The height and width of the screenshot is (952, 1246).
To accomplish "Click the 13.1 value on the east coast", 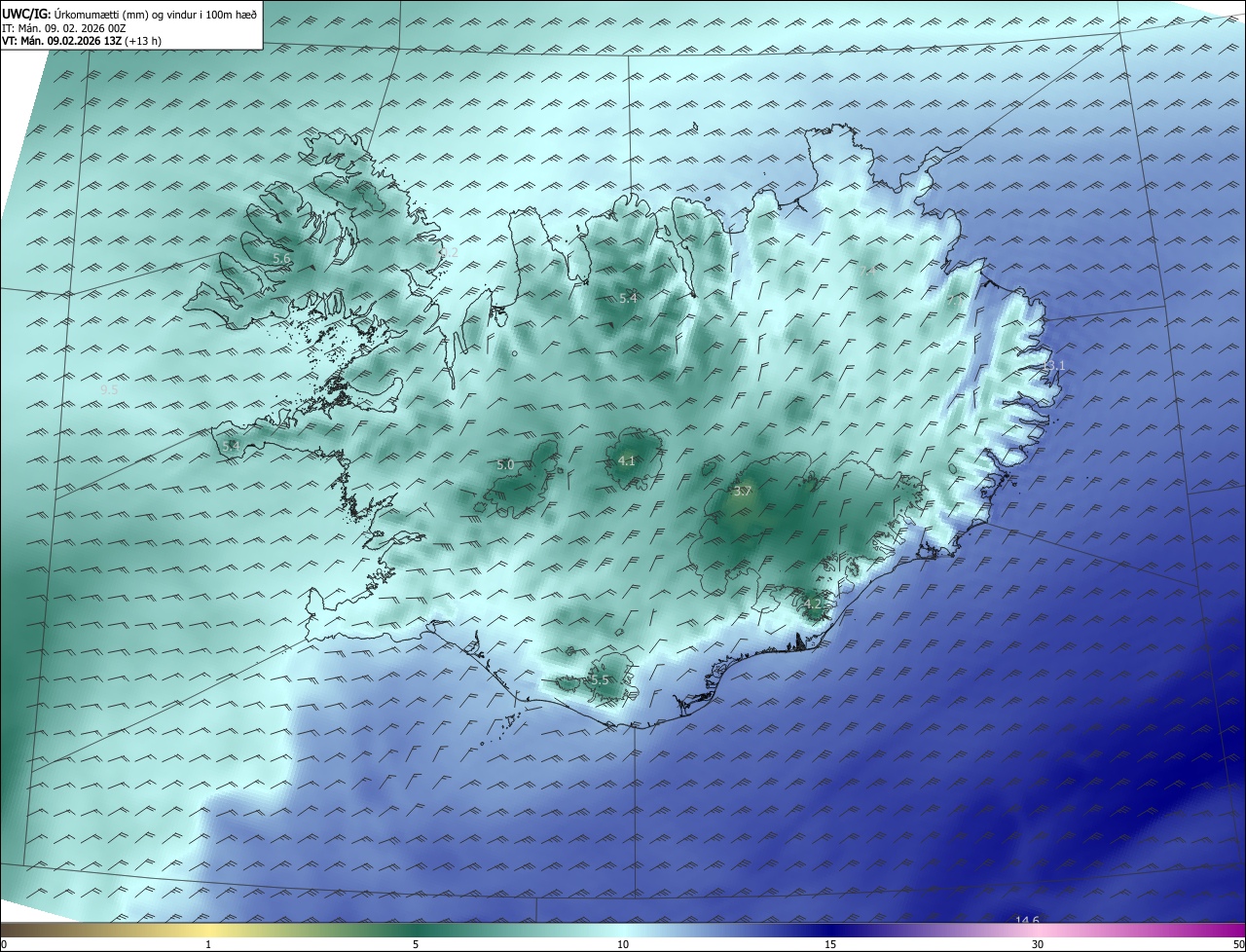I will click(1054, 366).
